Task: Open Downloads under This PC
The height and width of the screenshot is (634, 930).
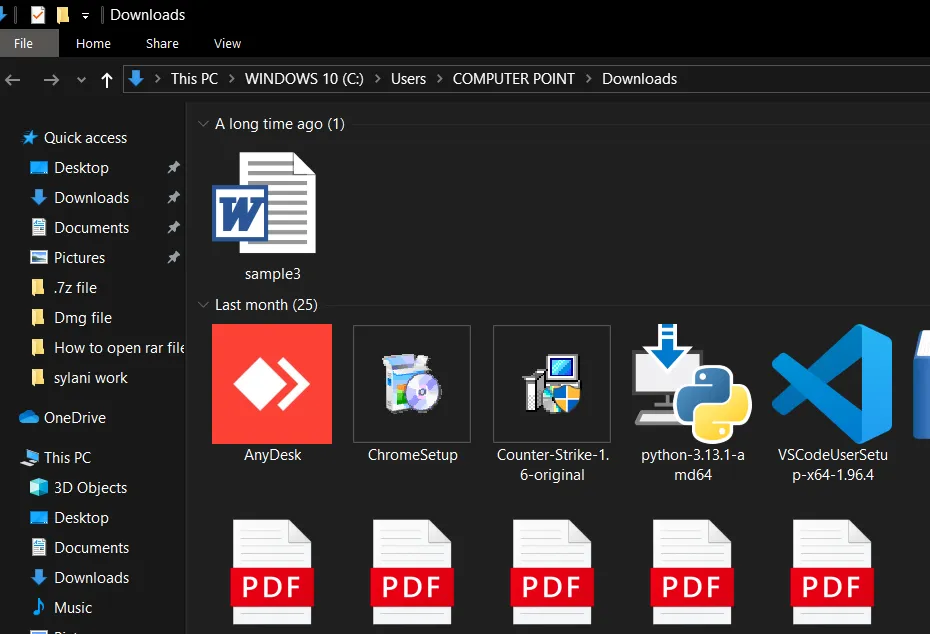Action: click(x=91, y=578)
